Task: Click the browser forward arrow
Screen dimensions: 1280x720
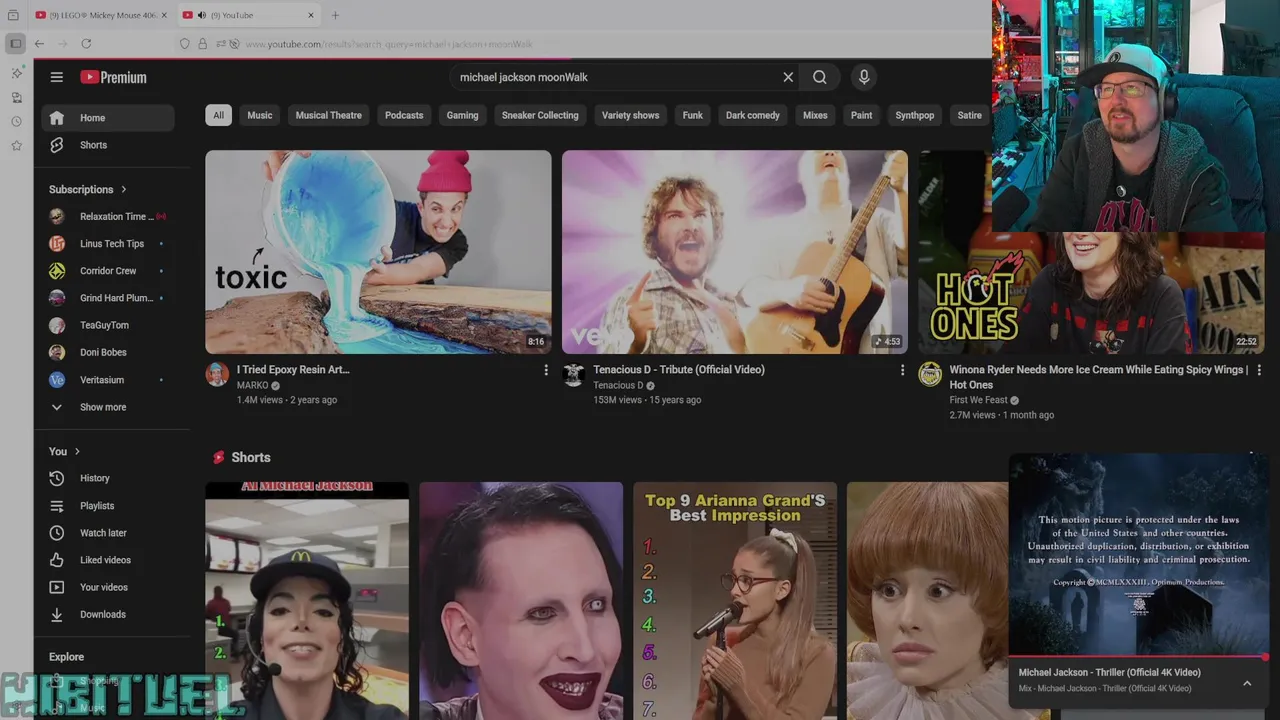Action: click(62, 44)
